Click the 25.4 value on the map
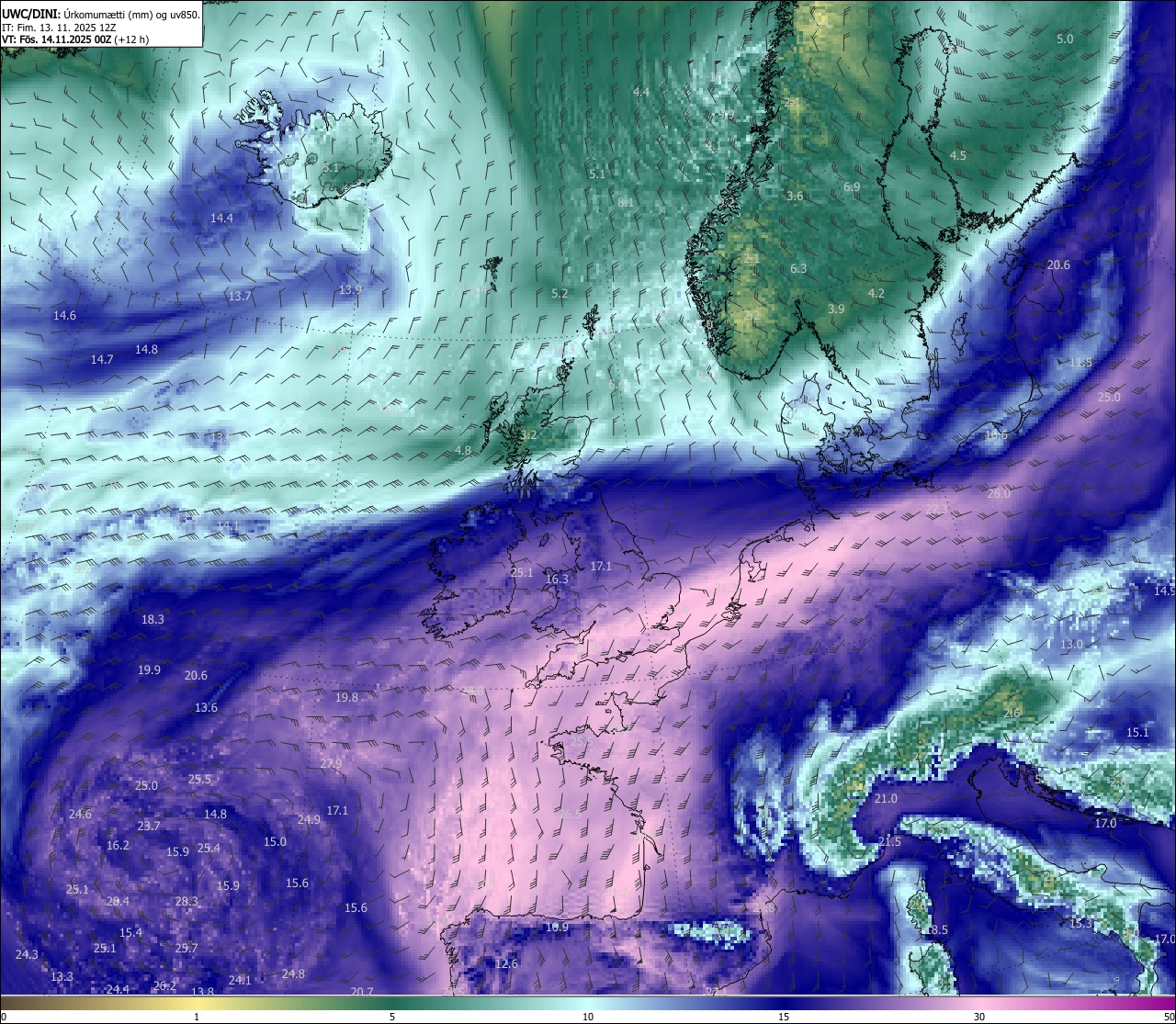The height and width of the screenshot is (1024, 1176). 209,848
